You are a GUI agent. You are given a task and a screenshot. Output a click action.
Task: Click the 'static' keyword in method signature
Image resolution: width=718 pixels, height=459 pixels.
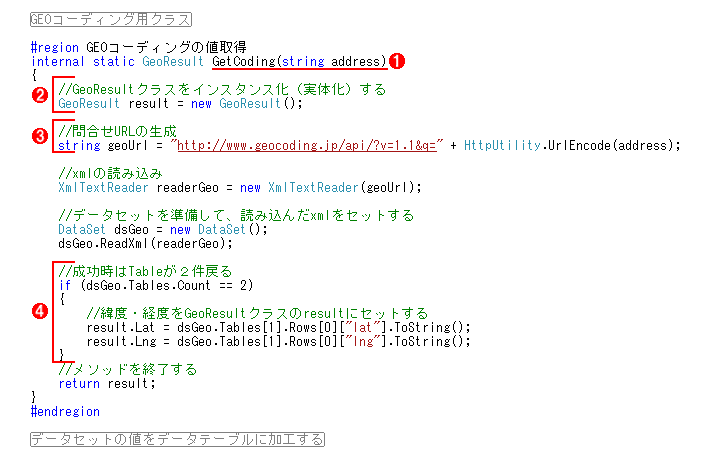114,61
